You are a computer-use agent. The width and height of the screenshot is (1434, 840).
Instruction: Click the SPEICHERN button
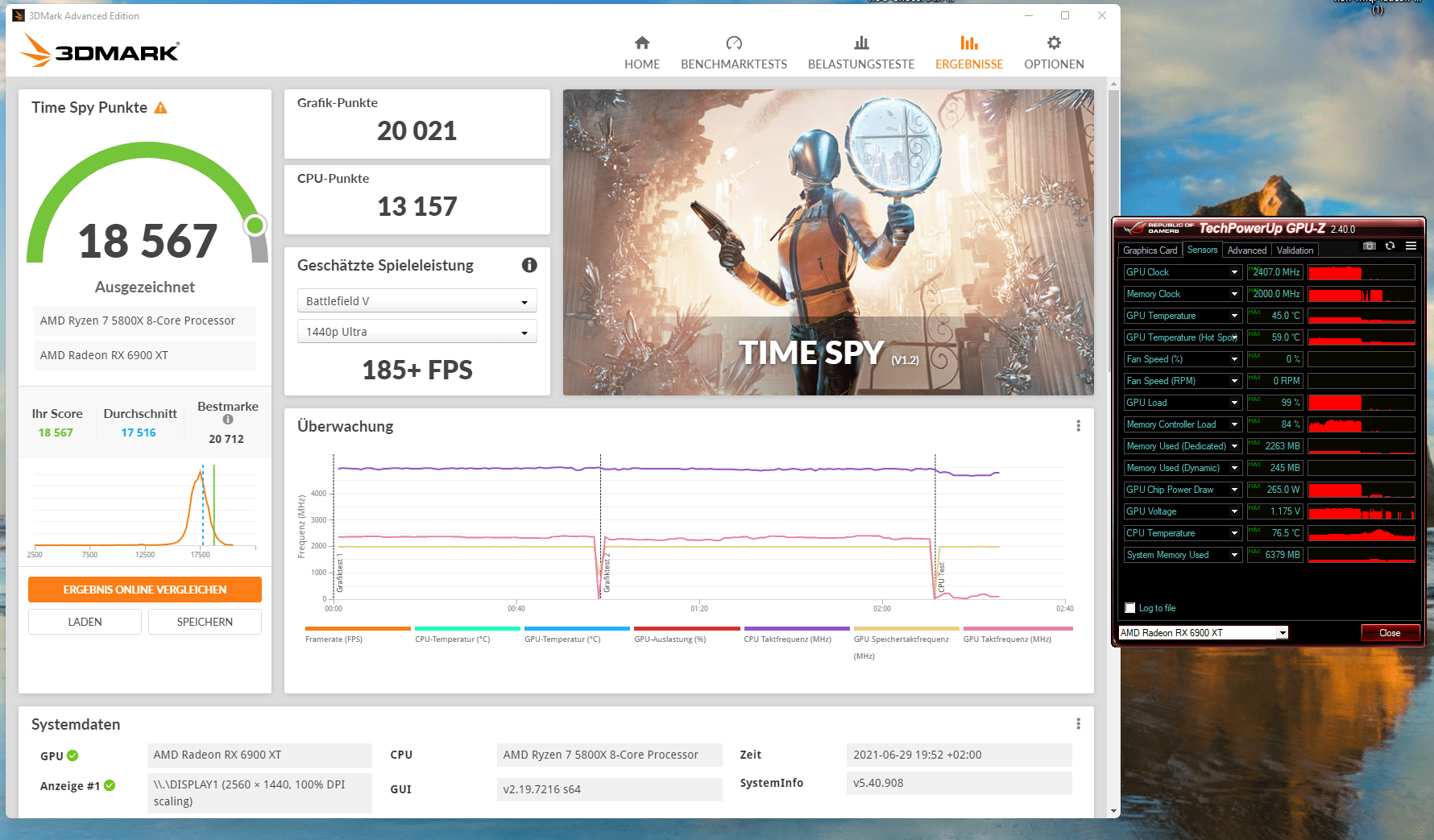(x=205, y=622)
